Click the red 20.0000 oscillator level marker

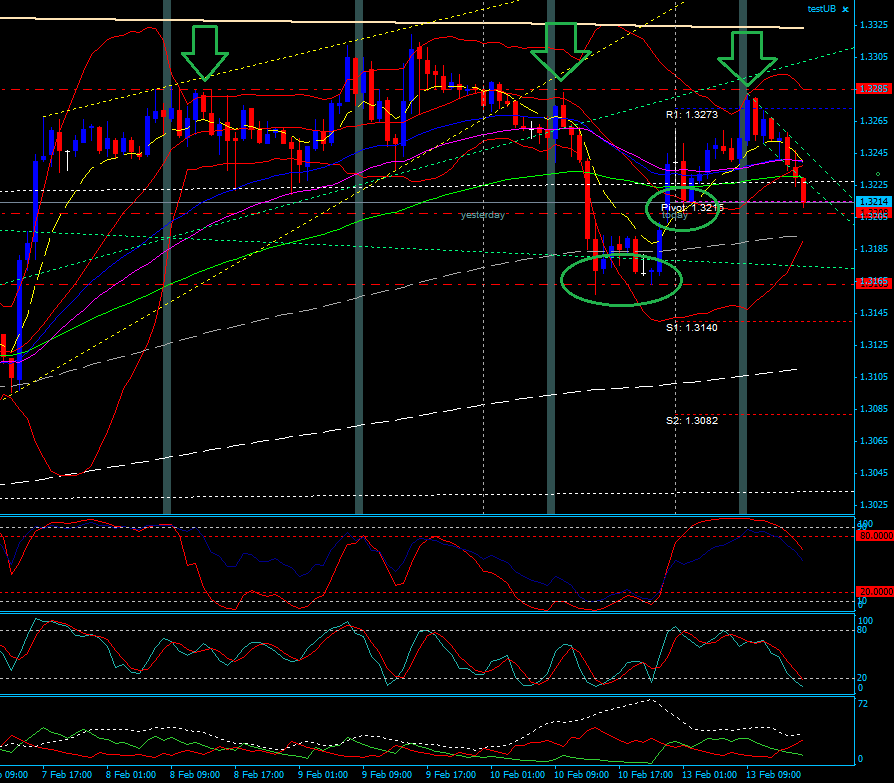[873, 590]
